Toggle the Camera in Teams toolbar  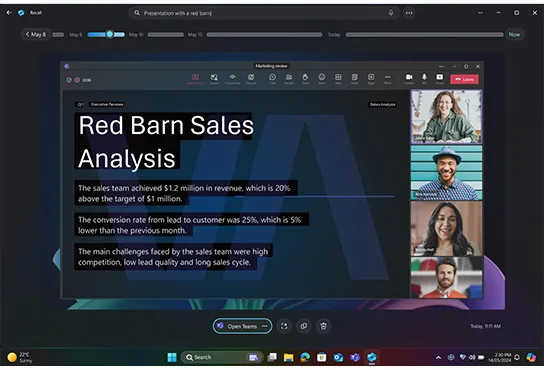[409, 79]
